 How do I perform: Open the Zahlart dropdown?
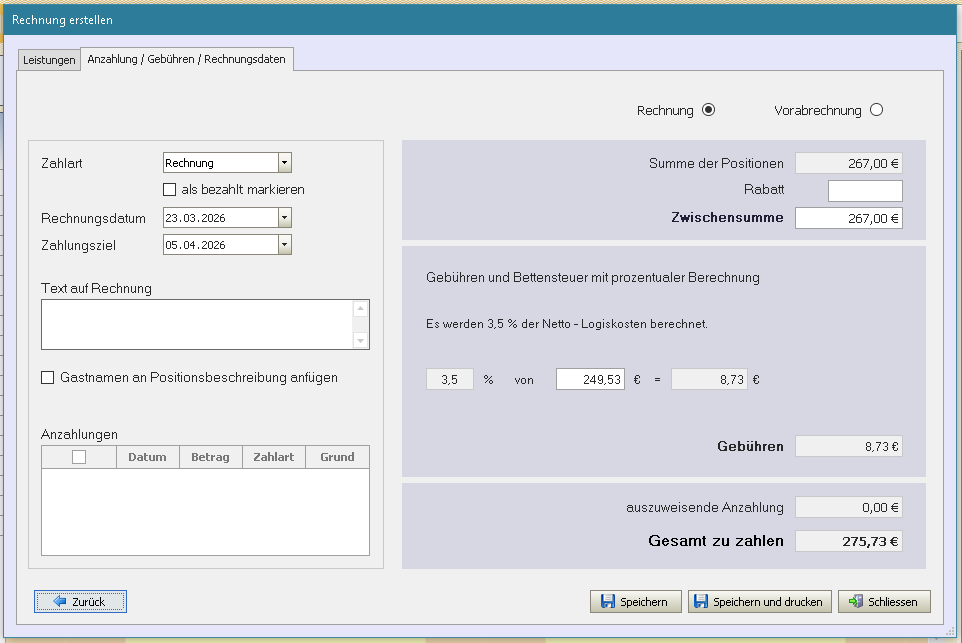[x=284, y=163]
